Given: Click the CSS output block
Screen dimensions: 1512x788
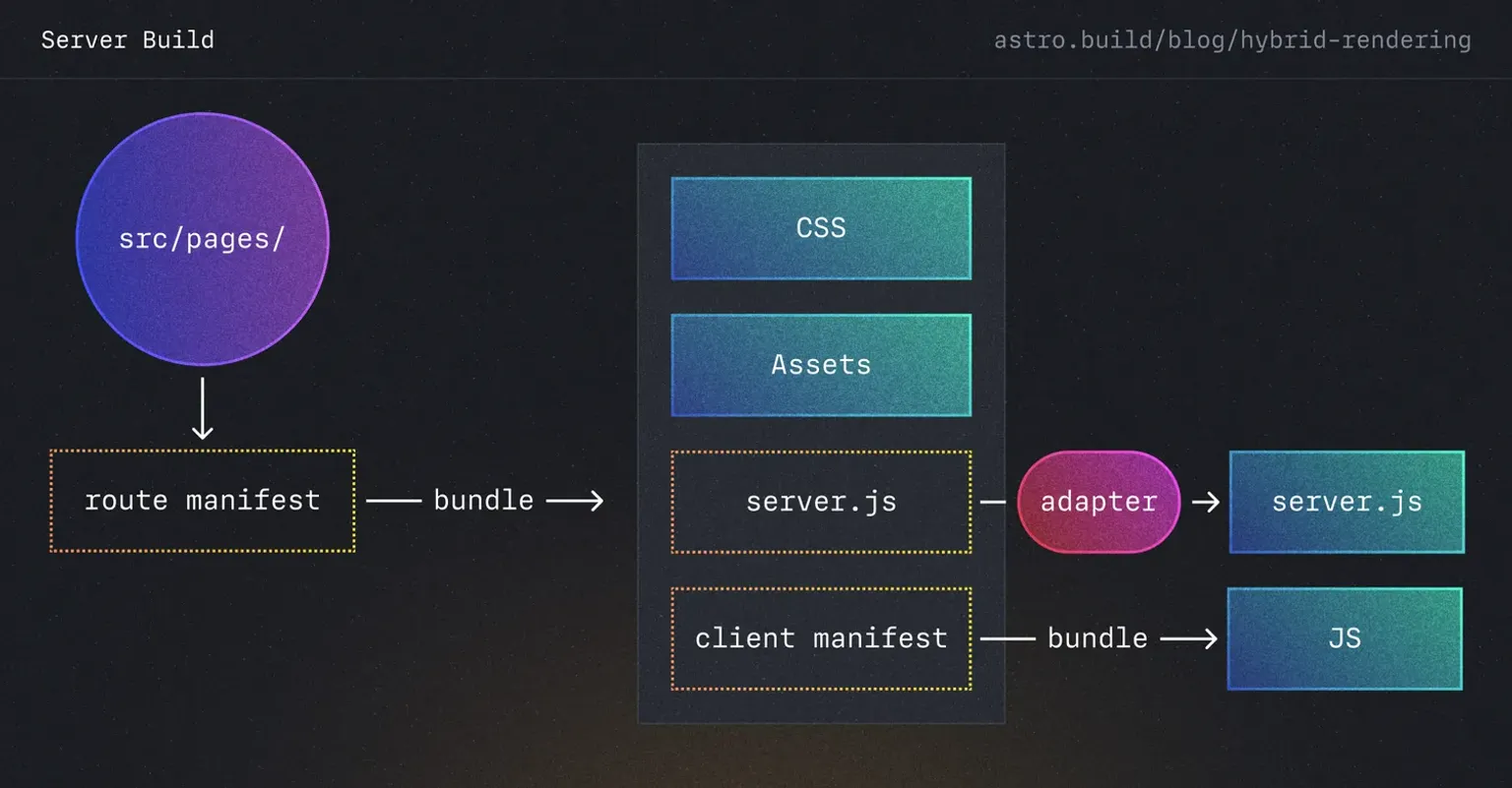Looking at the screenshot, I should point(820,227).
